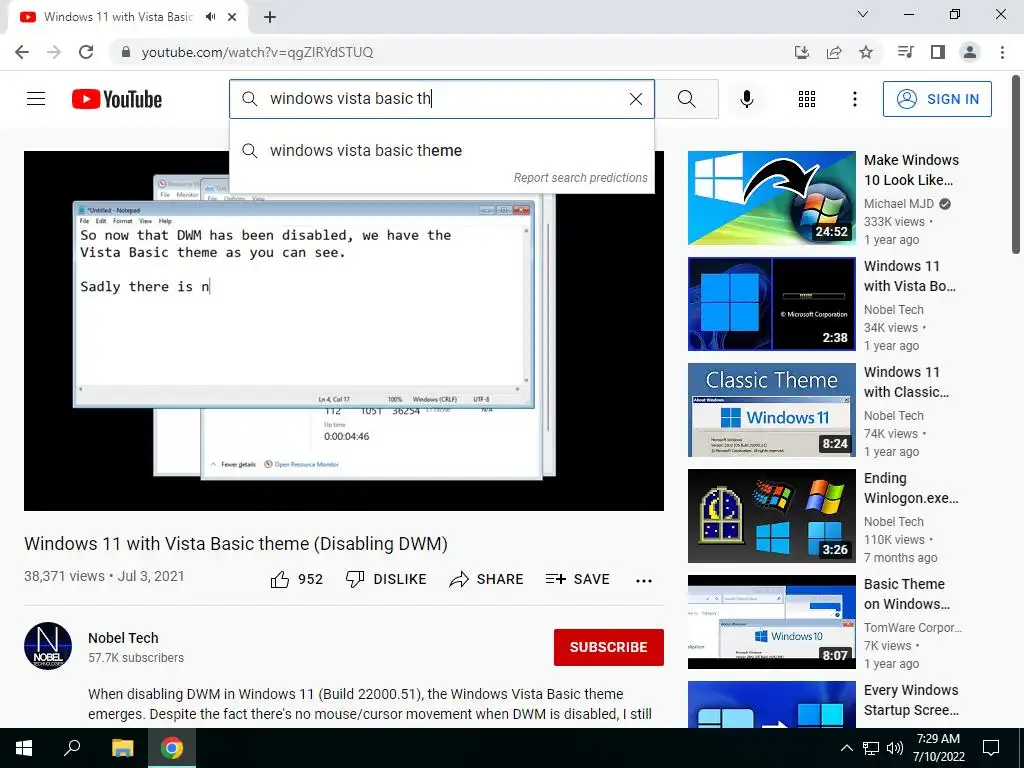Open volume control in tray
This screenshot has height=768, width=1024.
click(895, 748)
